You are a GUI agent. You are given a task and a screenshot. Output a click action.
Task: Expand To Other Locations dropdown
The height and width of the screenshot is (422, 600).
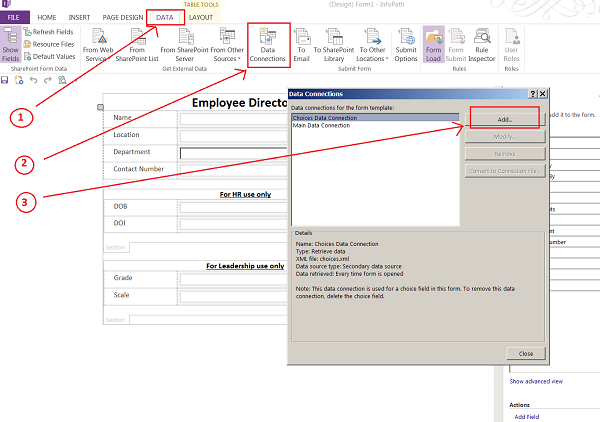point(372,44)
